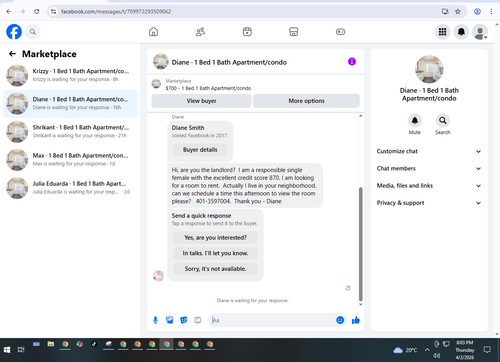Open the Chrome three-dot menu

(x=491, y=12)
